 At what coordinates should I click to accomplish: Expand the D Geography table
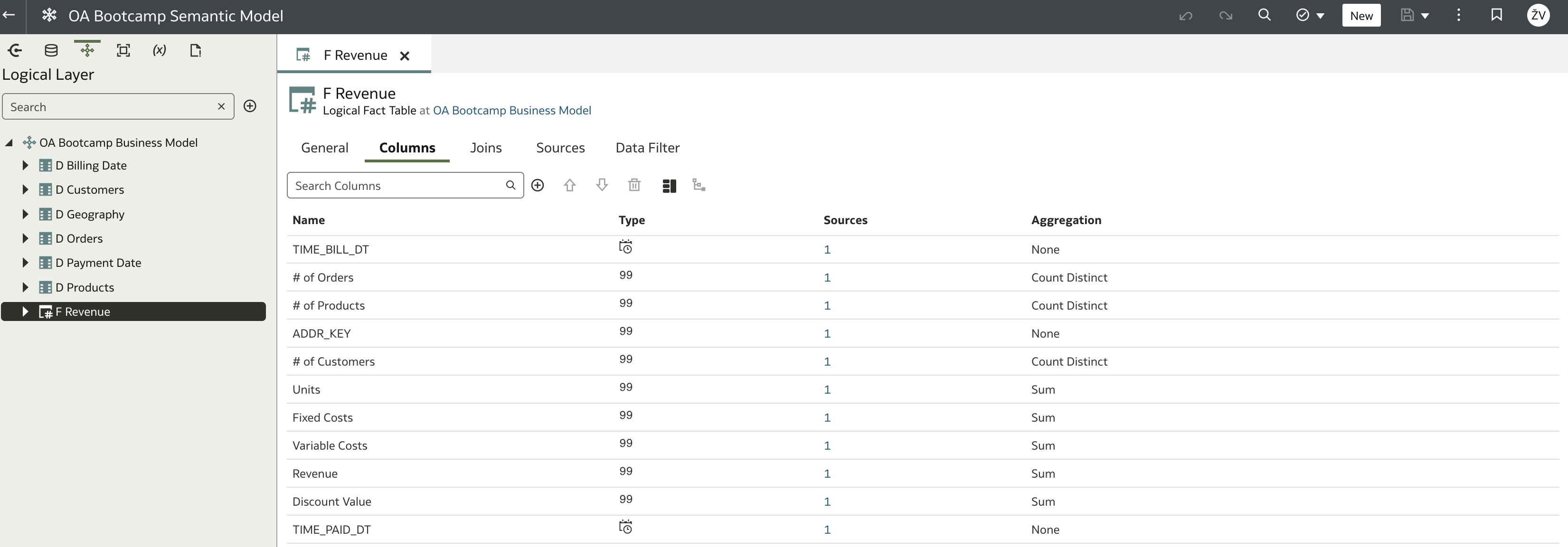(x=25, y=214)
